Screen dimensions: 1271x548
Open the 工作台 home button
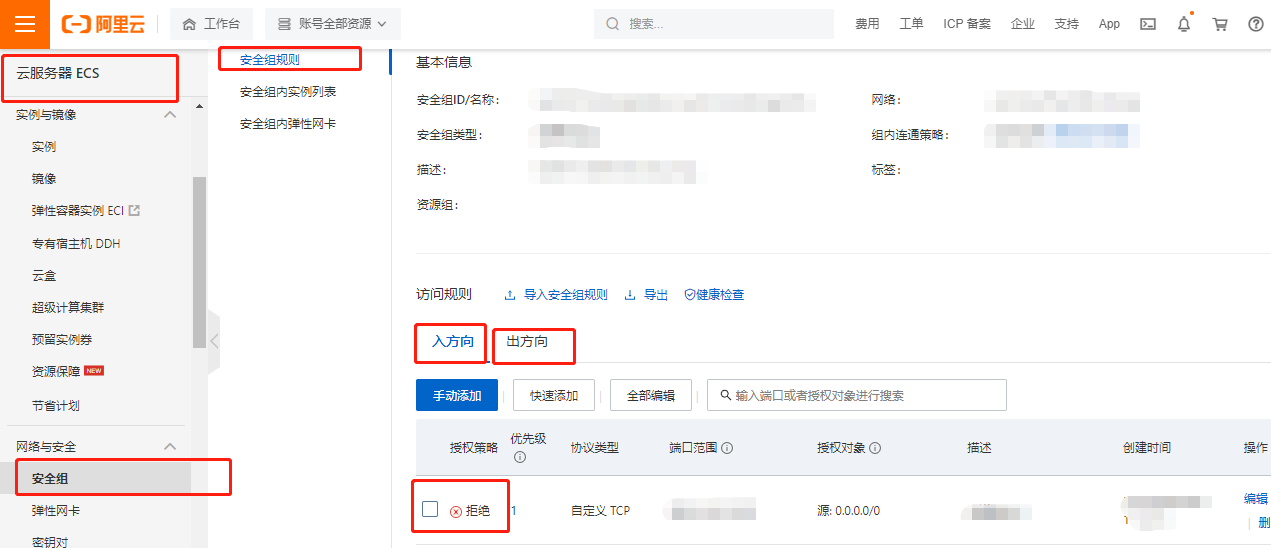211,24
